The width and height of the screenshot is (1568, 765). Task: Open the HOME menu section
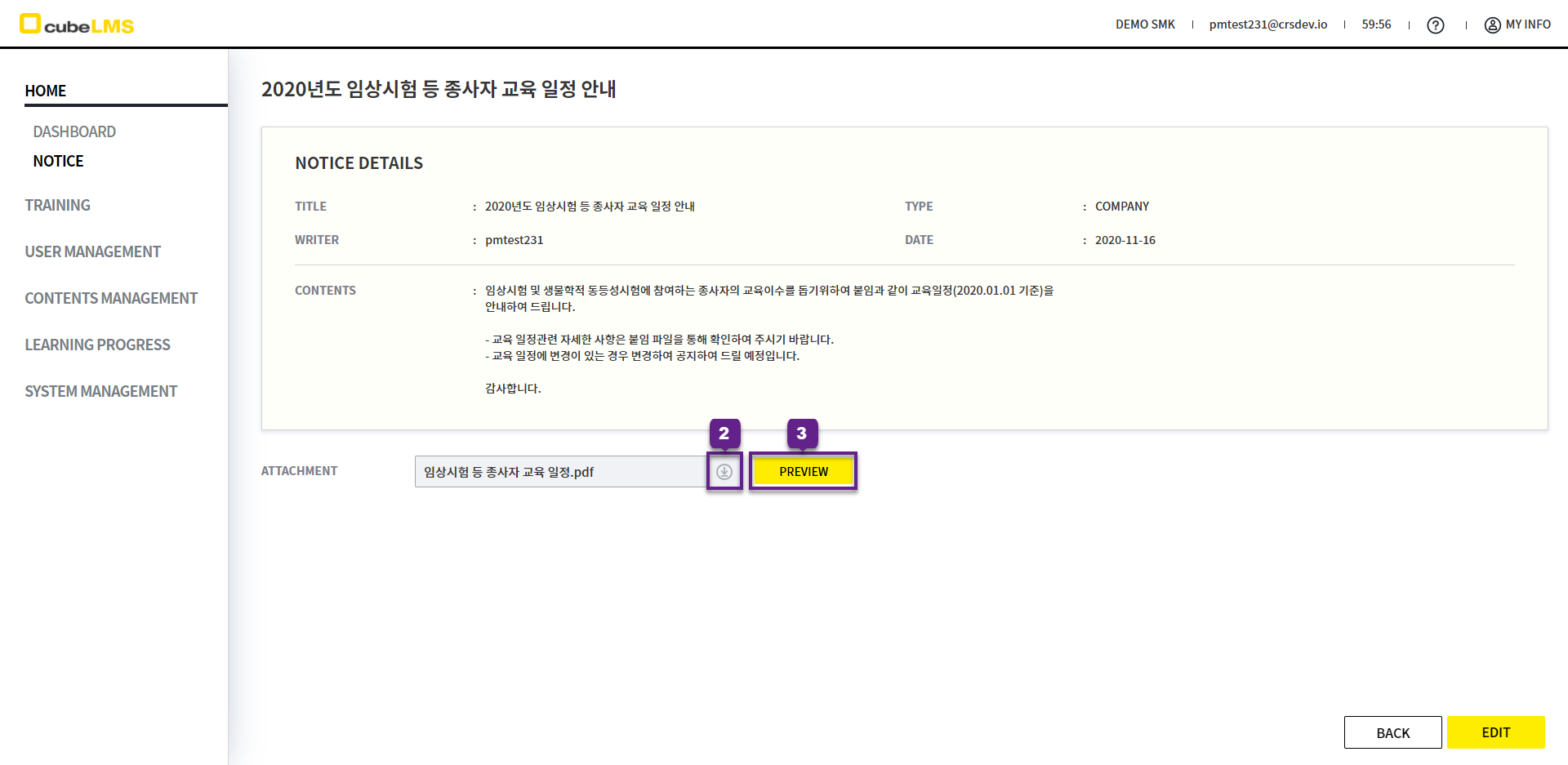click(46, 91)
